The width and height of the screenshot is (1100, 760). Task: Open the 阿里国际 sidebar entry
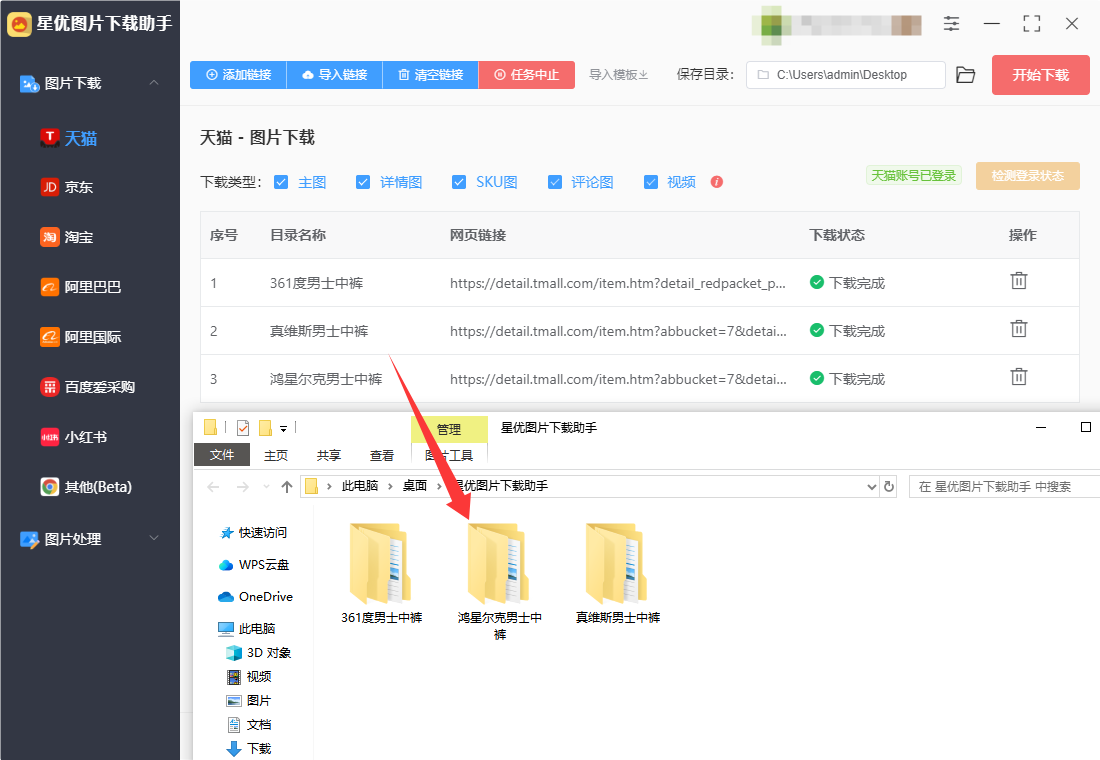point(81,337)
